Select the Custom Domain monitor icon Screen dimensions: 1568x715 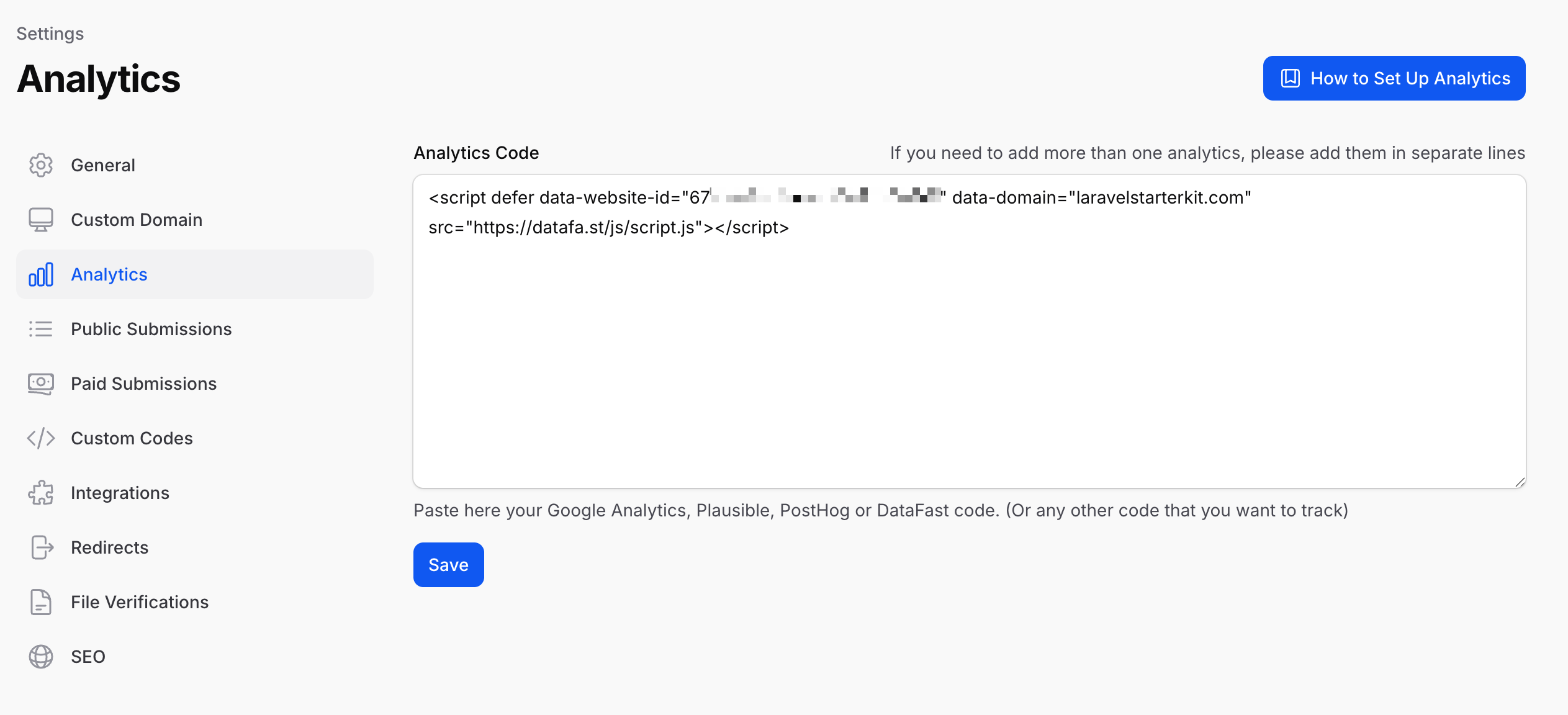[x=40, y=219]
